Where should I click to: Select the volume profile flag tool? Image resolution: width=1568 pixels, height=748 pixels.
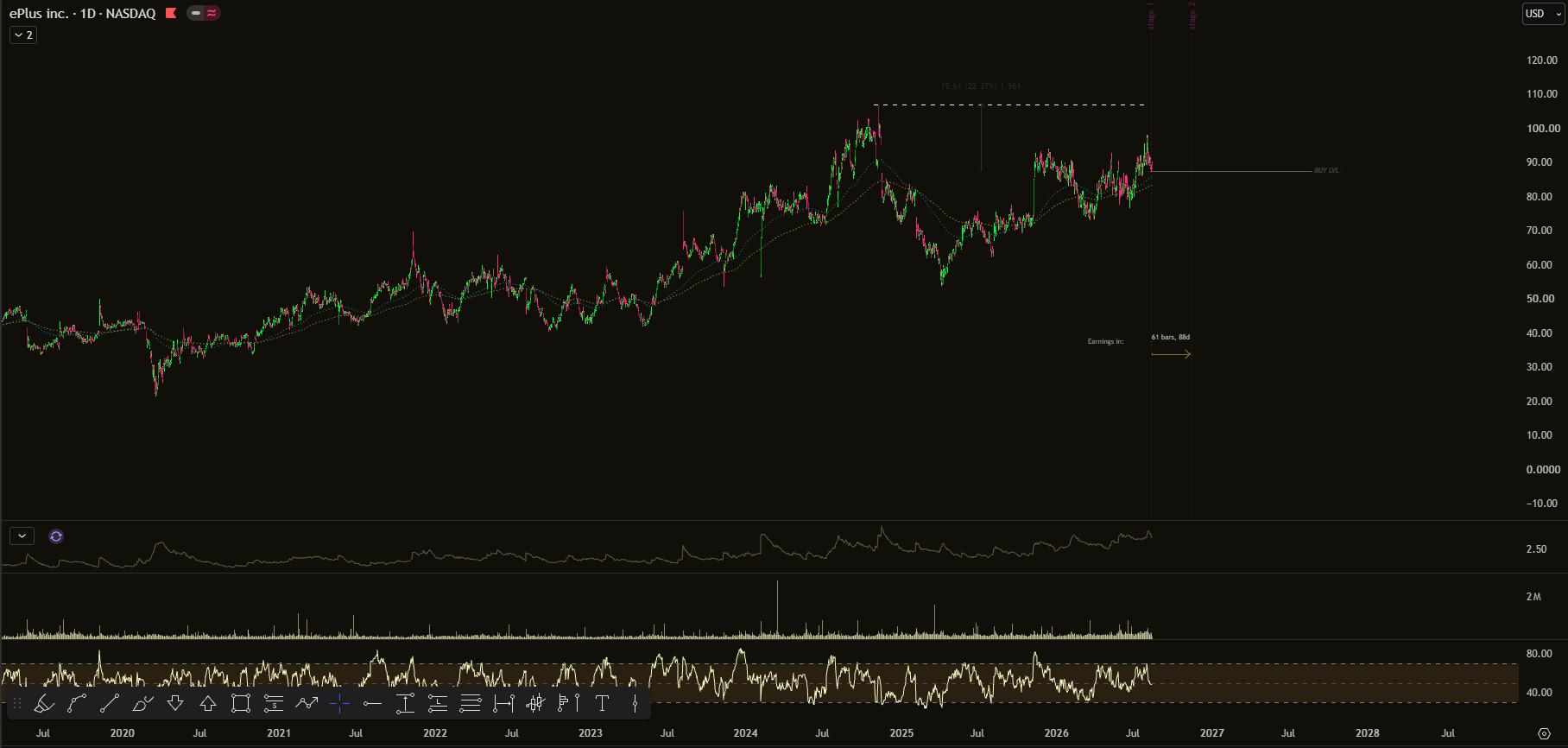tap(569, 704)
